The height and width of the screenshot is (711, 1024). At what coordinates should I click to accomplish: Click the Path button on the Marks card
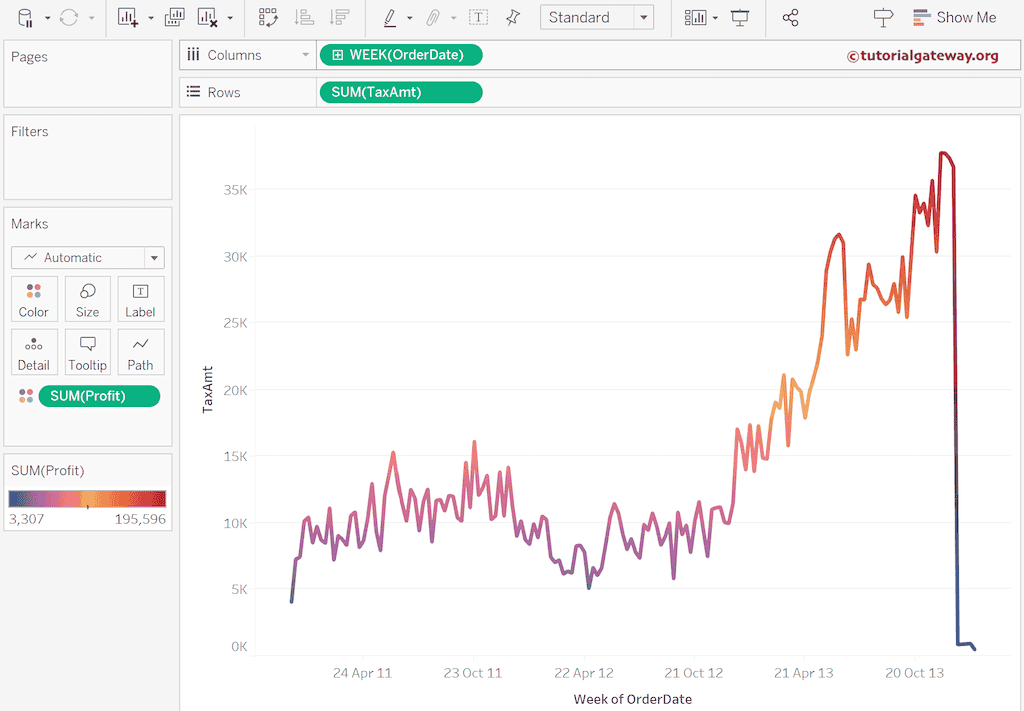pyautogui.click(x=140, y=352)
